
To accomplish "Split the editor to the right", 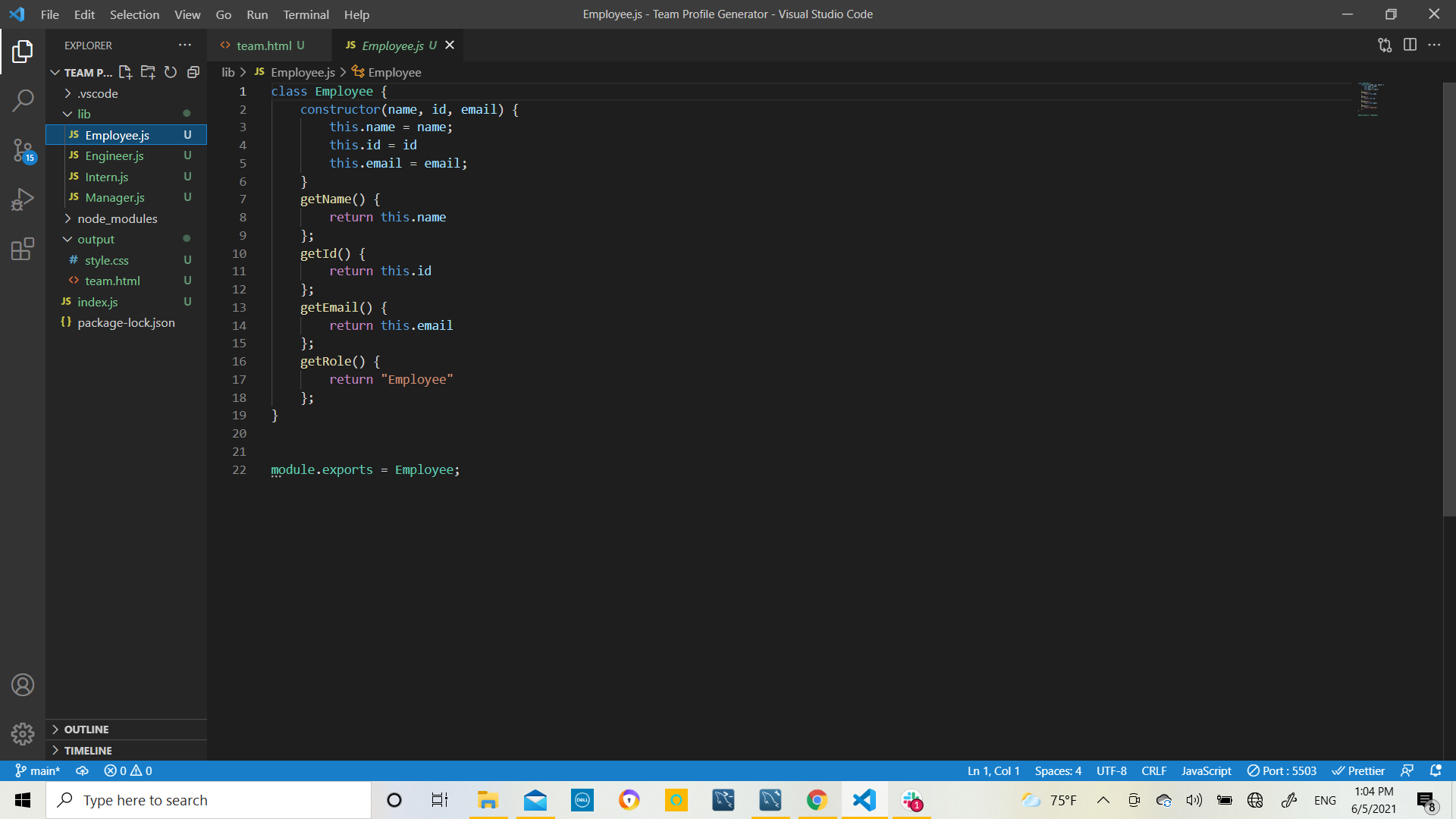I will click(x=1410, y=45).
